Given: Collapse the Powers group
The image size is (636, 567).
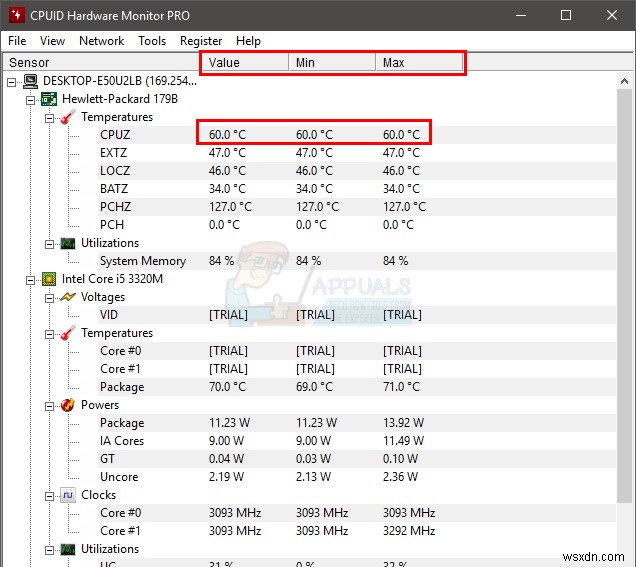Looking at the screenshot, I should click(x=49, y=406).
